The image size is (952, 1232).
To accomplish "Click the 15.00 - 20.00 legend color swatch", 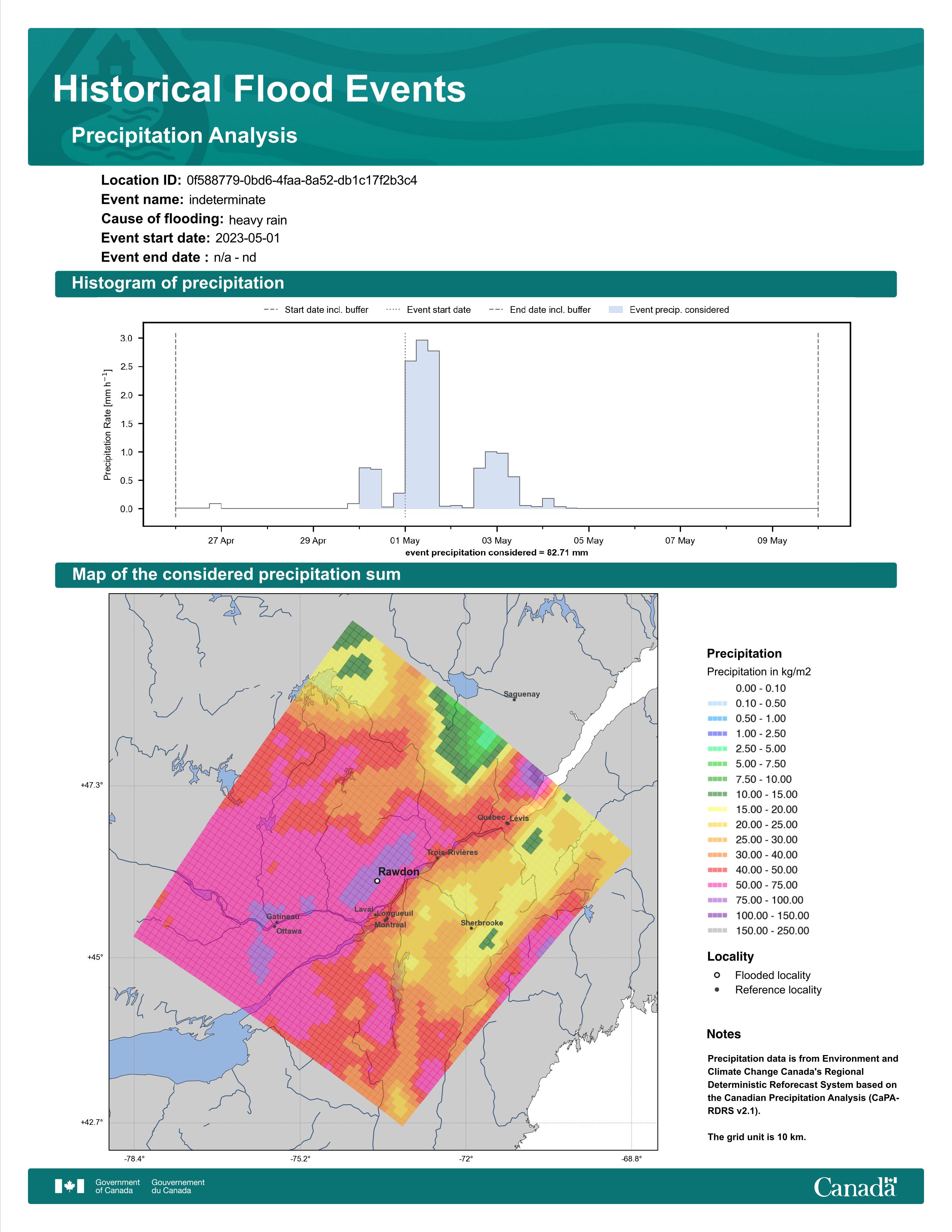I will 717,809.
